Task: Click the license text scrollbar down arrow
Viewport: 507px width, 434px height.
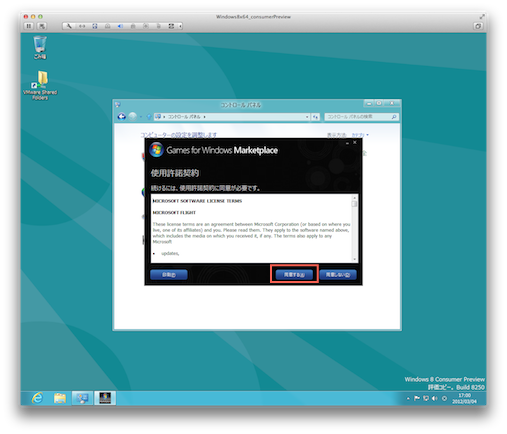Action: 354,259
